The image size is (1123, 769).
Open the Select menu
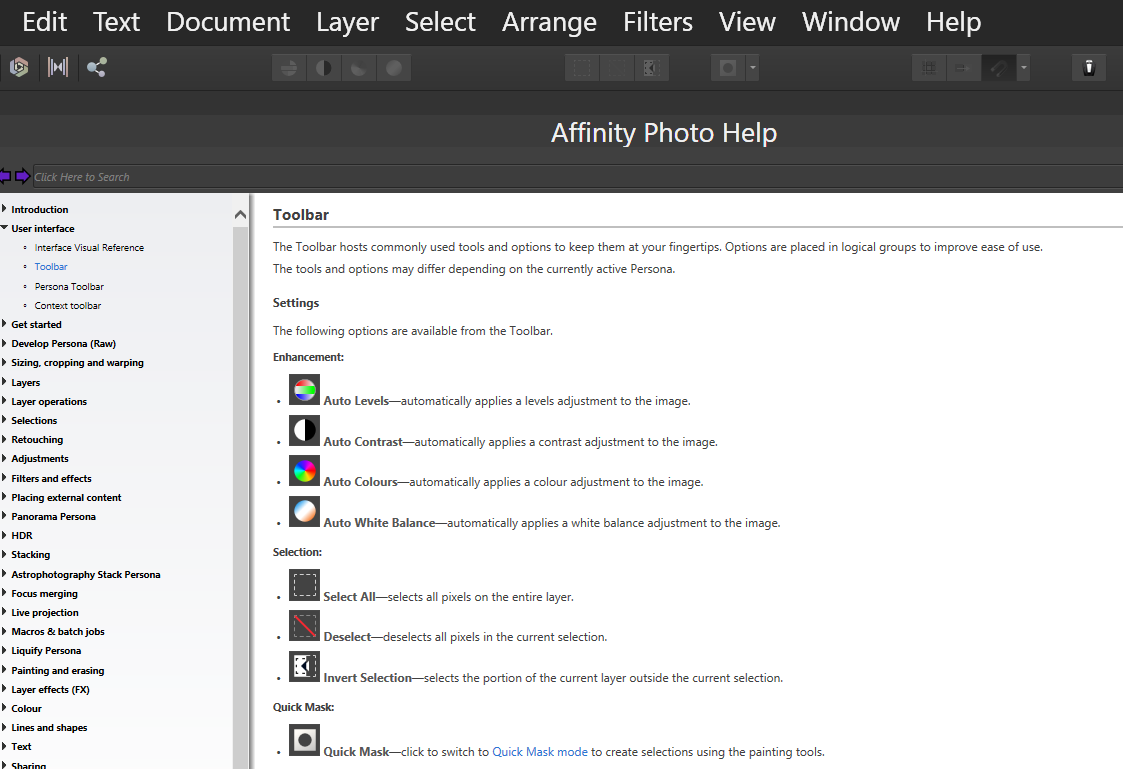[440, 21]
